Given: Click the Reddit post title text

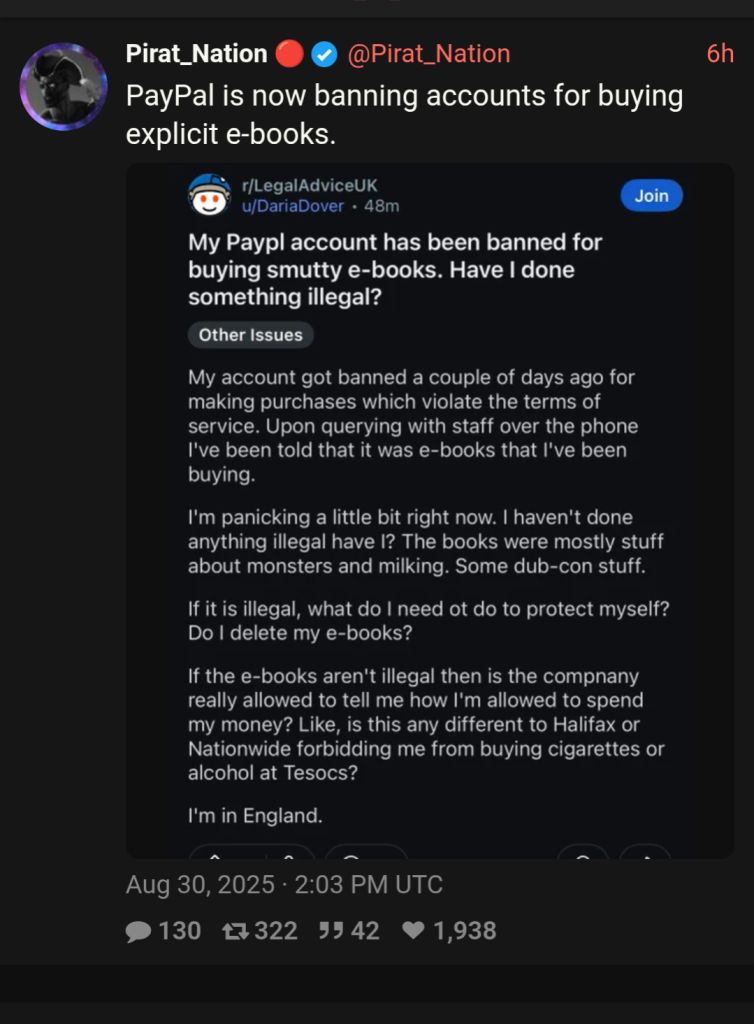Looking at the screenshot, I should (395, 270).
